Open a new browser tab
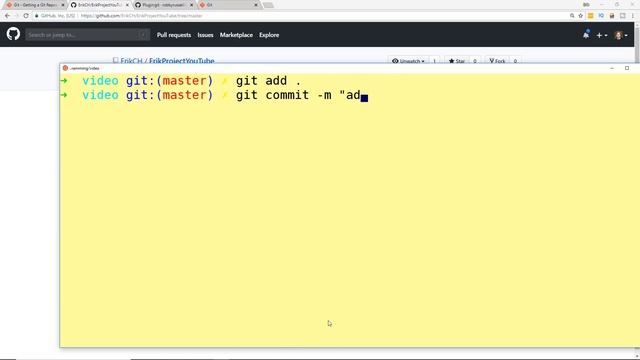Image resolution: width=640 pixels, height=360 pixels. (268, 5)
